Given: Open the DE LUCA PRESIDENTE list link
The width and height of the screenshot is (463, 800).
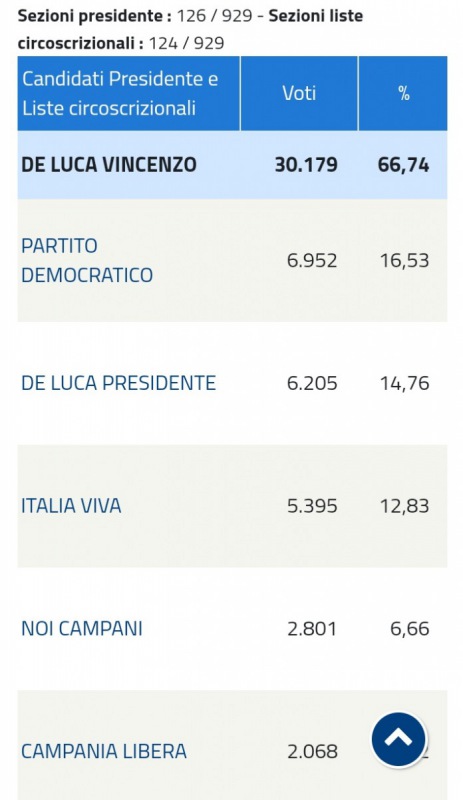Looking at the screenshot, I should (x=118, y=383).
